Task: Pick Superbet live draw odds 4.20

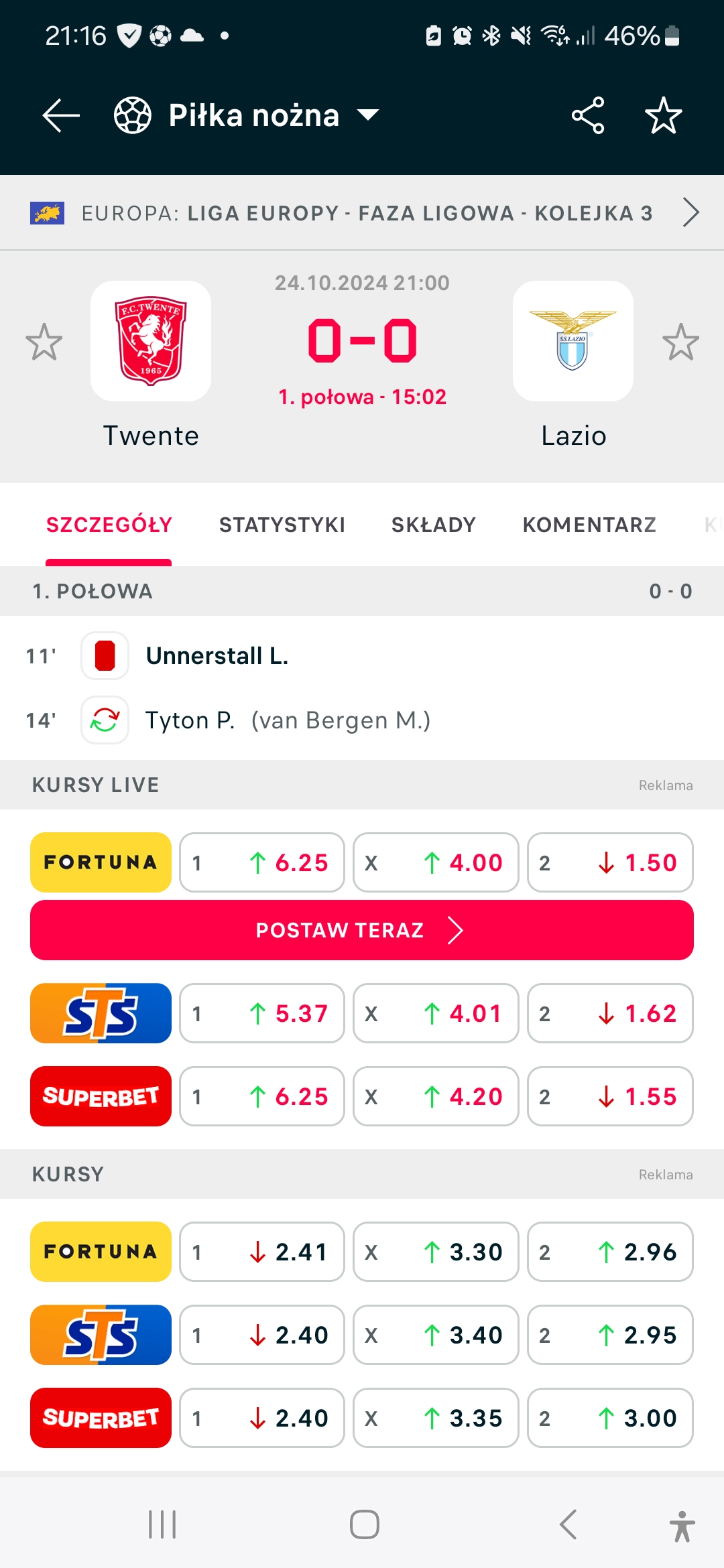Action: click(x=436, y=1096)
